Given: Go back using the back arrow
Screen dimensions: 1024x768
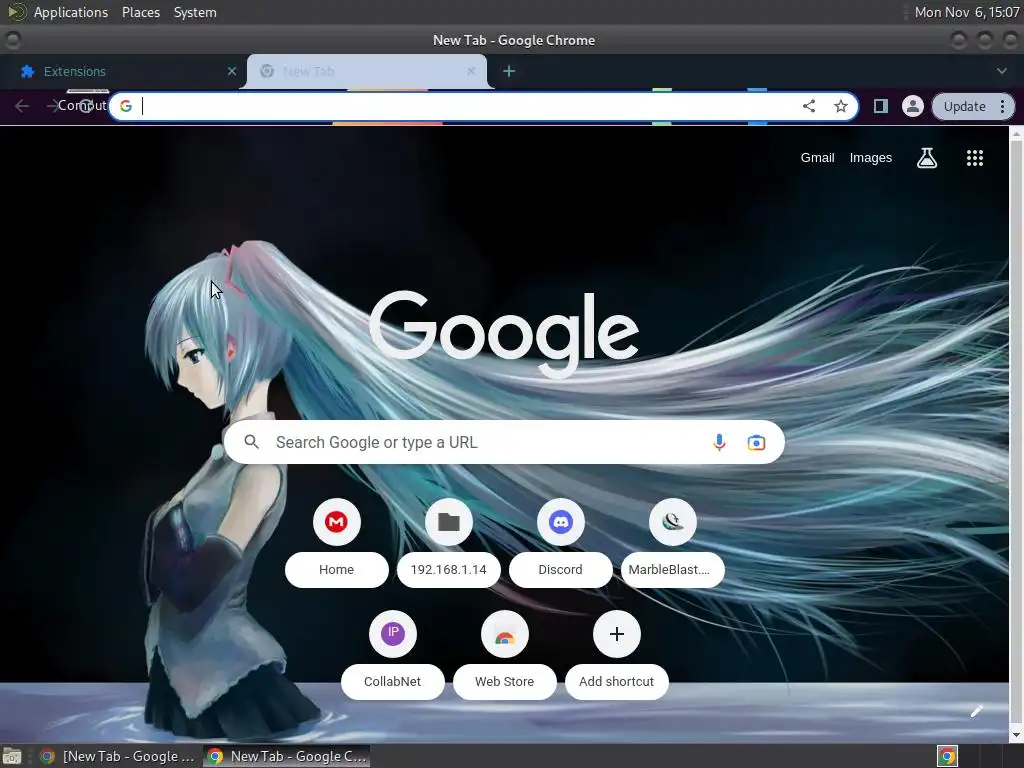Looking at the screenshot, I should pyautogui.click(x=22, y=106).
